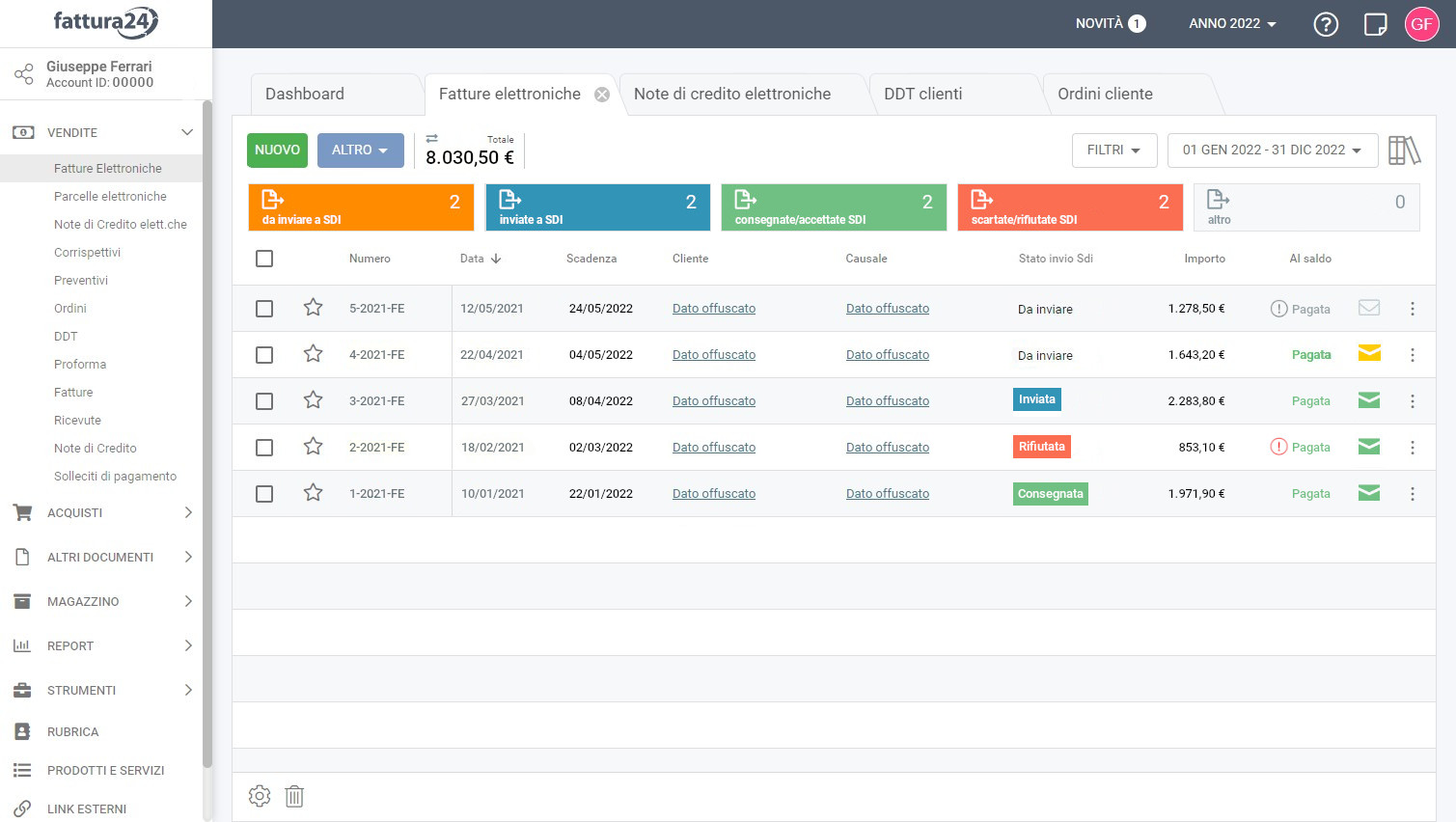Open three-dot menu for invoice 5-2021-FE
Image resolution: width=1456 pixels, height=822 pixels.
(1413, 309)
